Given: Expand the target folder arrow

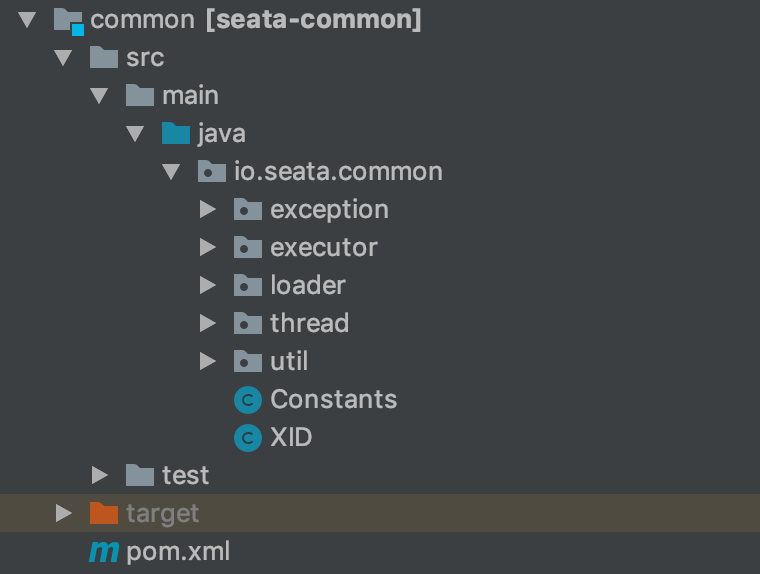Looking at the screenshot, I should [x=64, y=513].
